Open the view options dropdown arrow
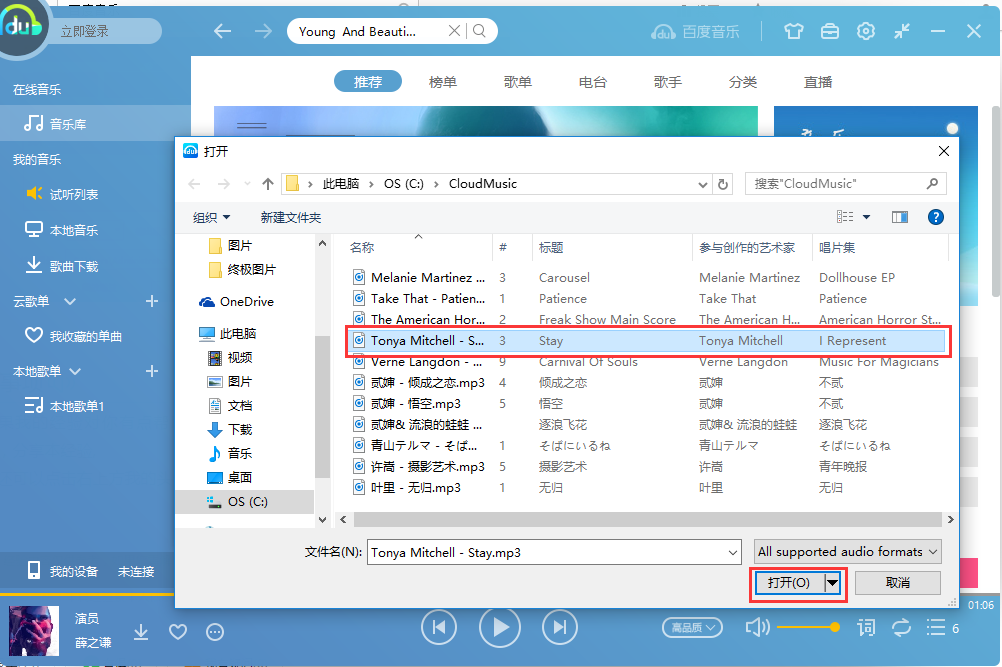1002x667 pixels. [x=866, y=217]
